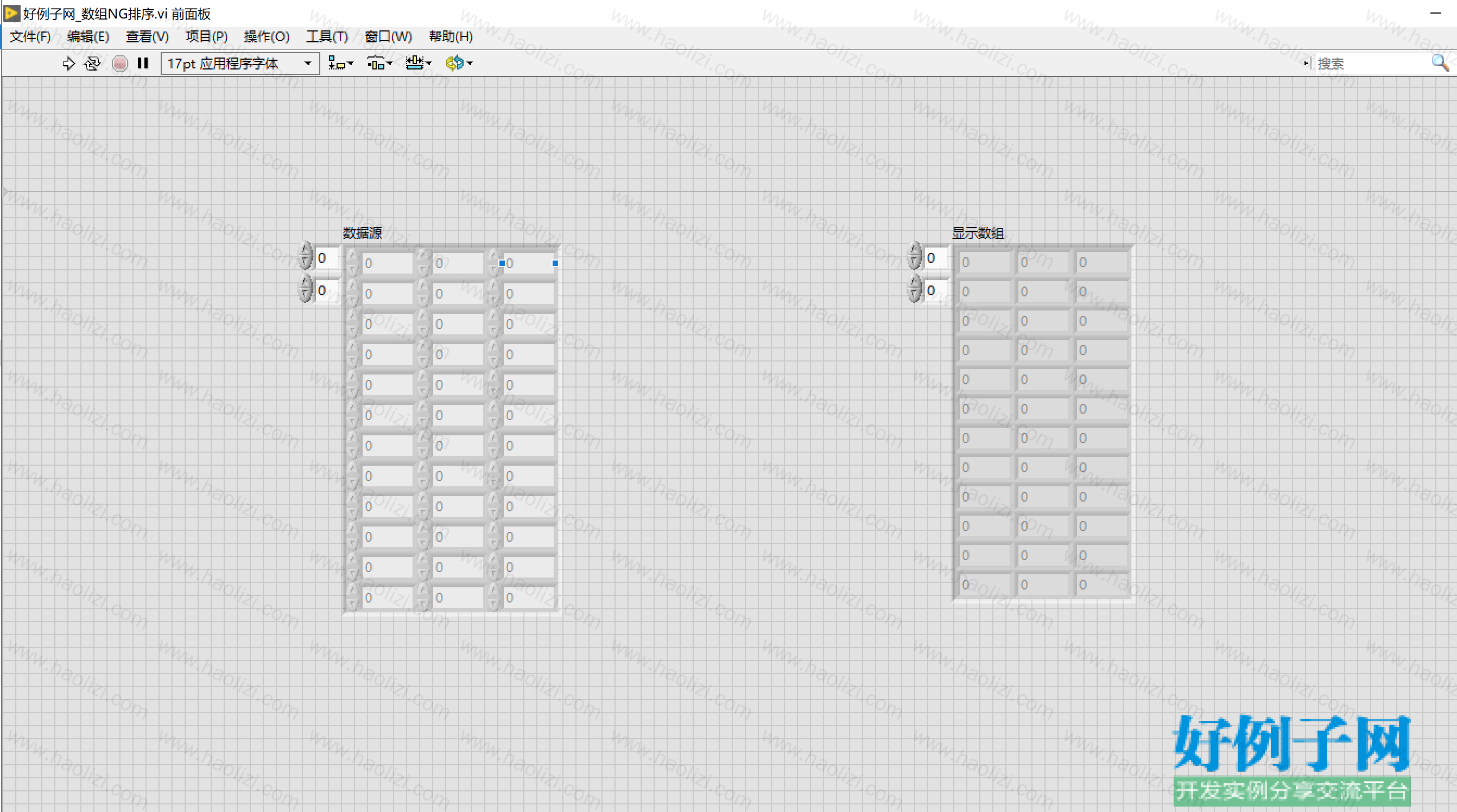Minimize the front panel window
Screen dimensions: 1457x812
click(1435, 12)
